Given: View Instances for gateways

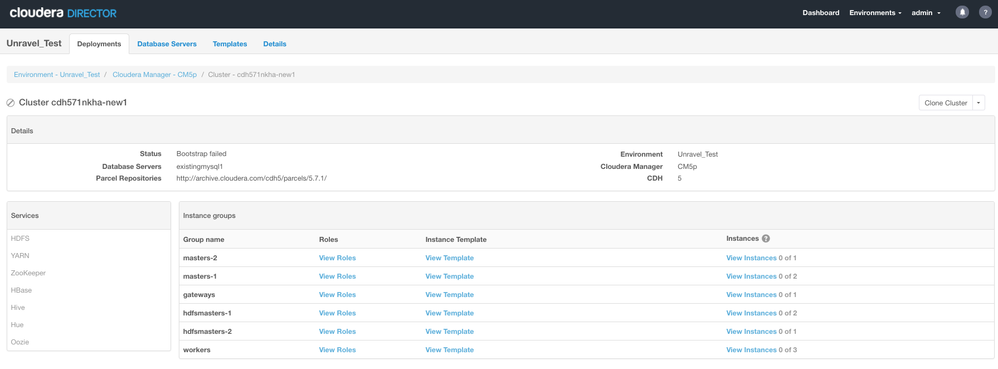Looking at the screenshot, I should pos(751,295).
